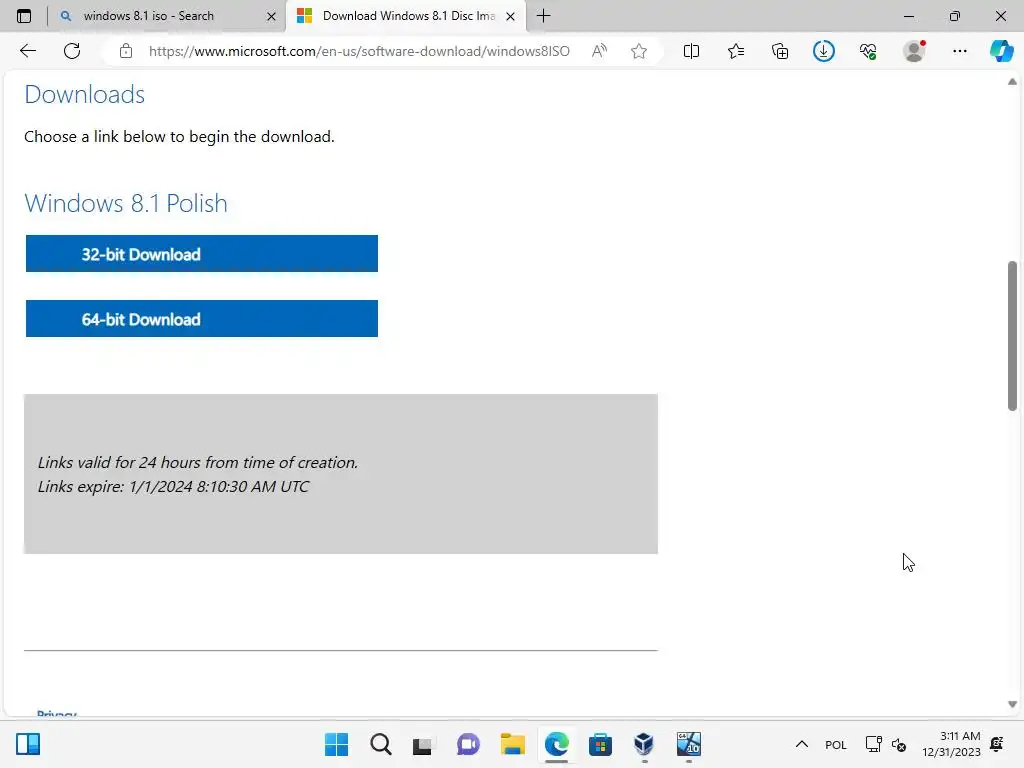Select Microsoft Edge taskbar icon
Viewport: 1024px width, 768px height.
[556, 744]
